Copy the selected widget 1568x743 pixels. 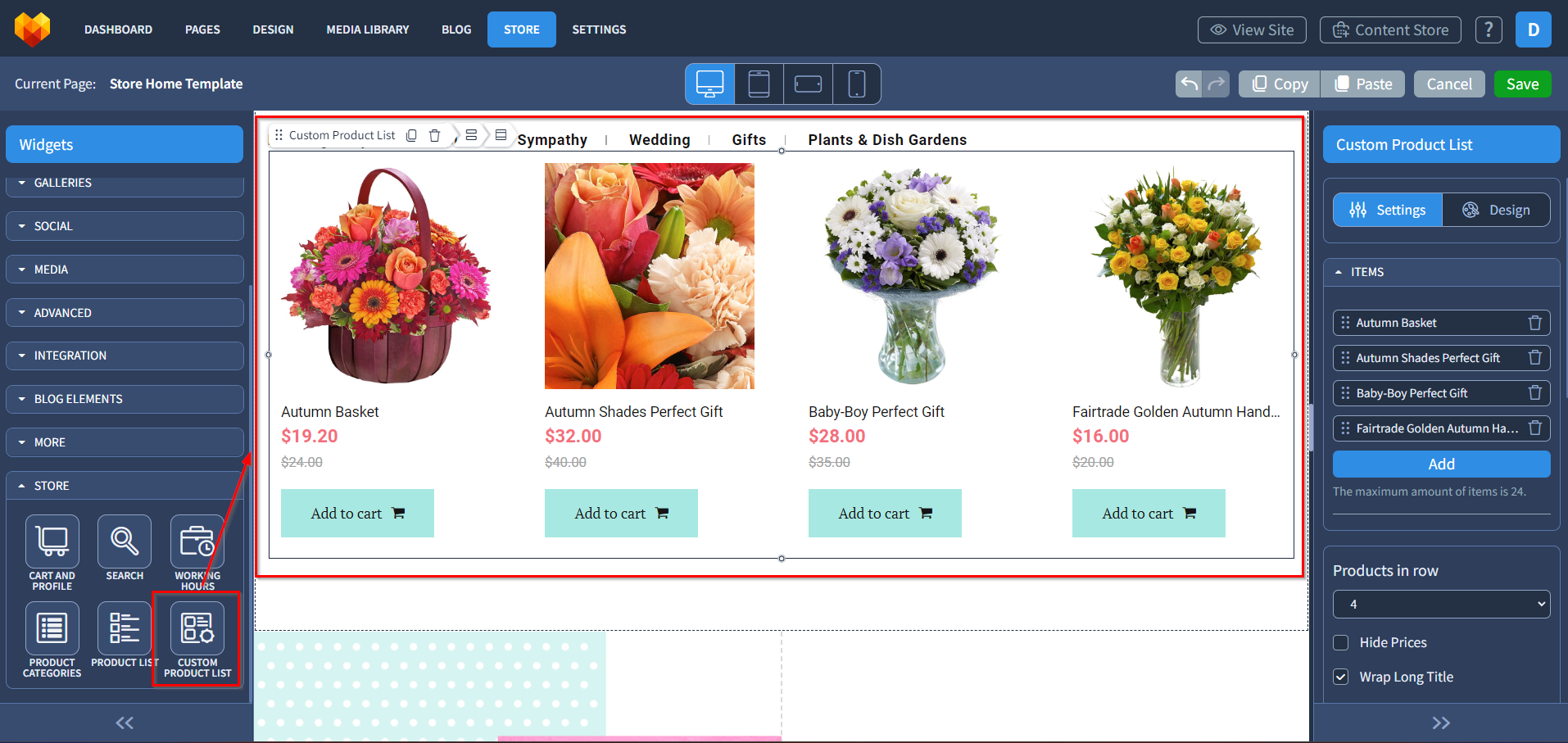(1280, 84)
